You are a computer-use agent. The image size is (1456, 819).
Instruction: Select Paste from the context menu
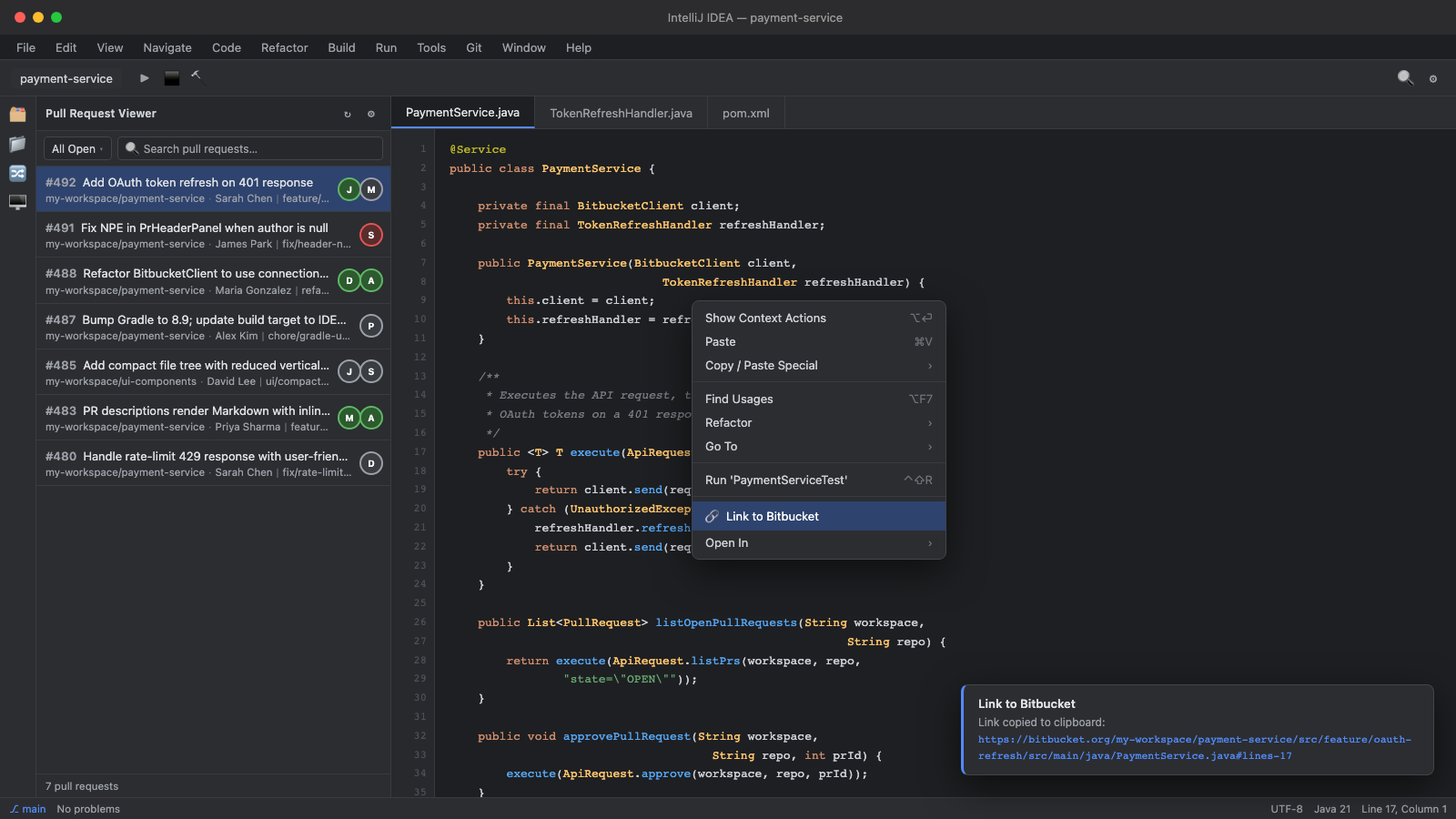point(819,341)
